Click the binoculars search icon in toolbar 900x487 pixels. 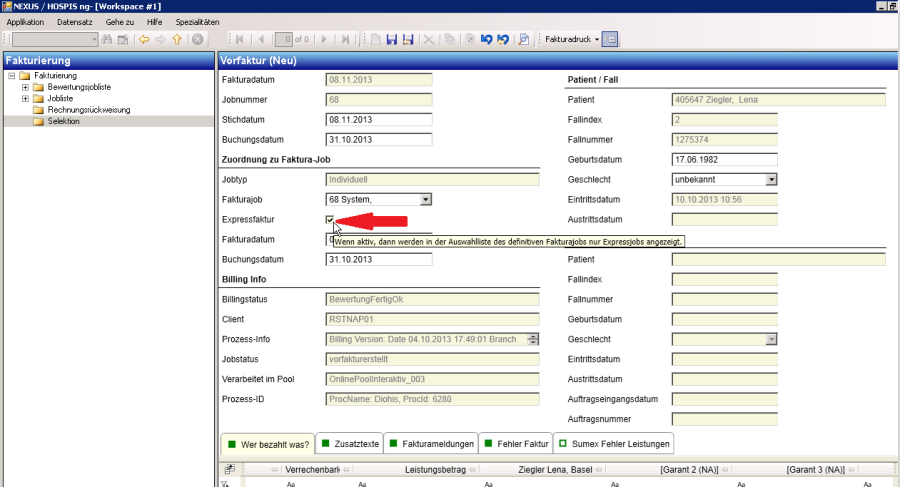point(108,39)
